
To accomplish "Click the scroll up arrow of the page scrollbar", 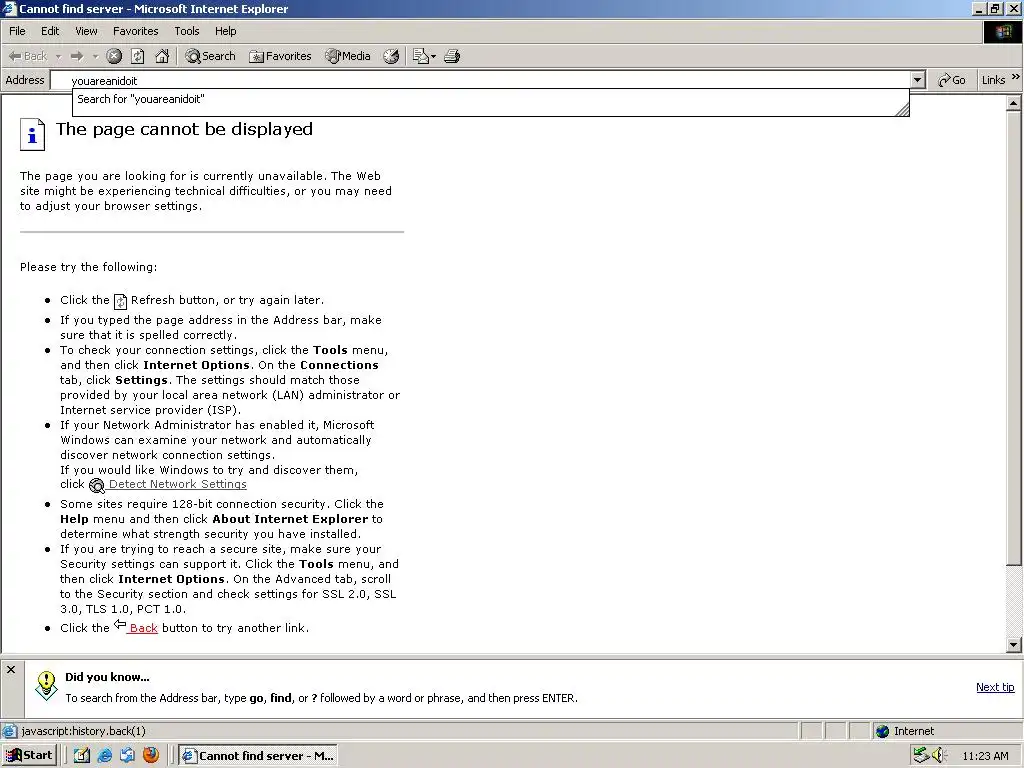I will [1014, 103].
